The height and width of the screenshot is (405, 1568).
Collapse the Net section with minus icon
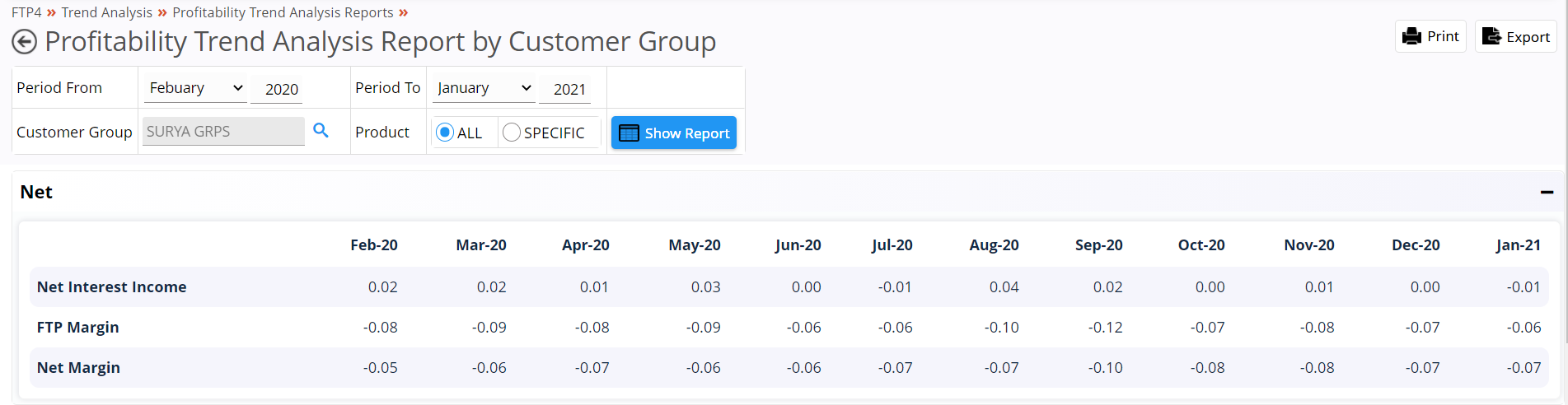(x=1547, y=192)
